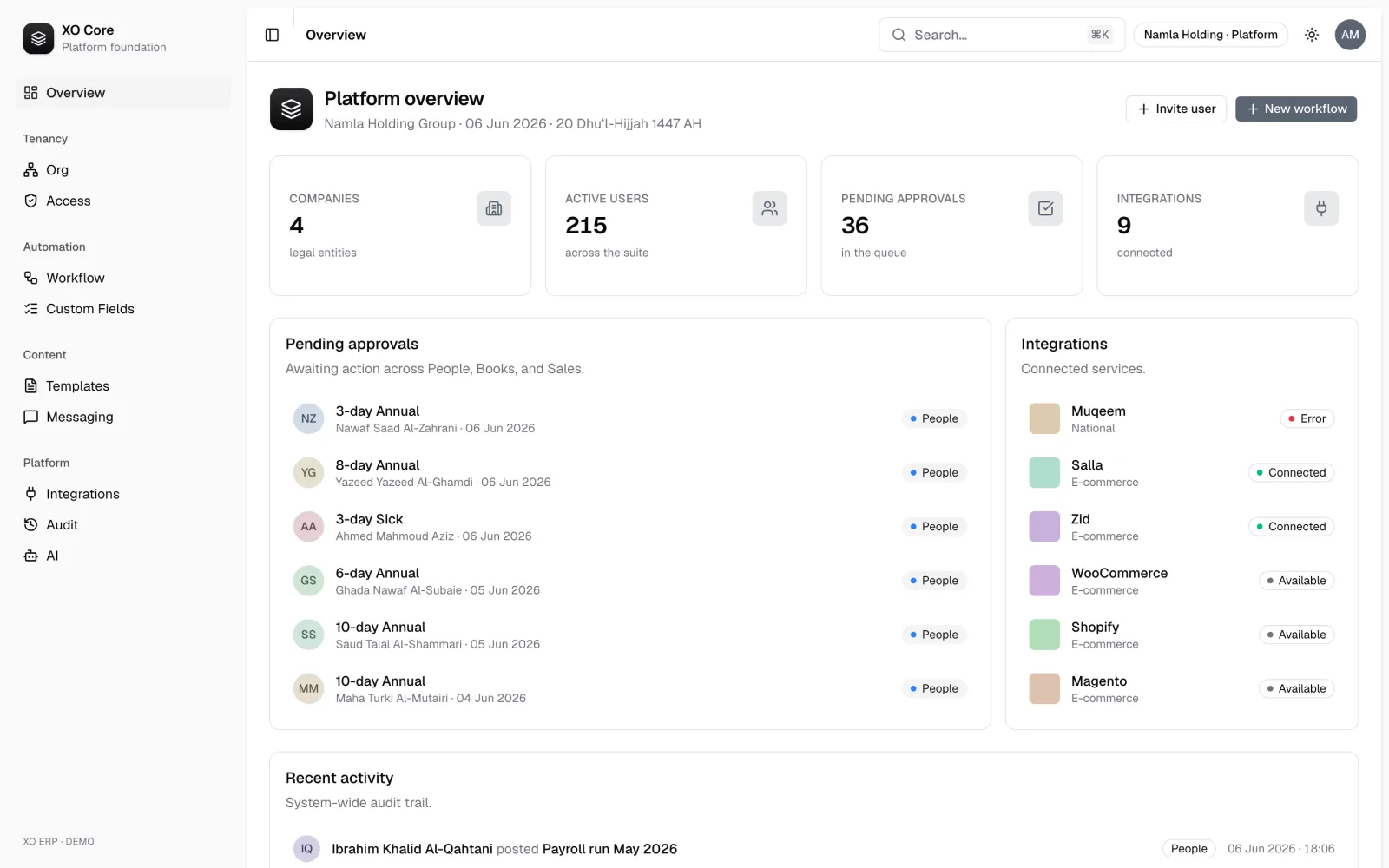The width and height of the screenshot is (1389, 868).
Task: Open the 3-day Annual approval request
Action: 630,418
